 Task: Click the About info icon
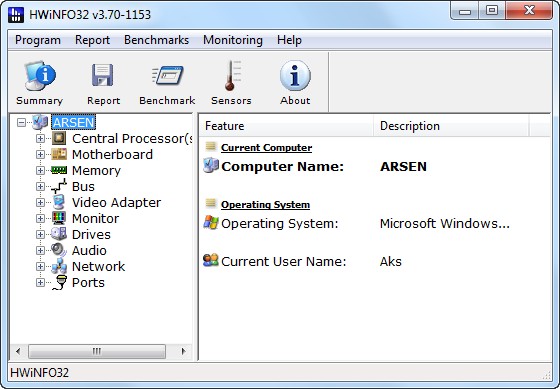click(295, 75)
